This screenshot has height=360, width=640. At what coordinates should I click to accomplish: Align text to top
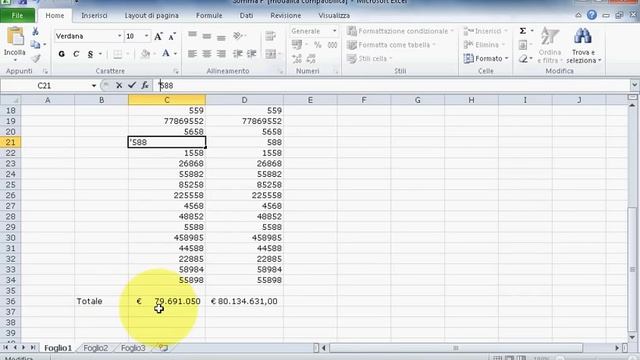tap(192, 36)
